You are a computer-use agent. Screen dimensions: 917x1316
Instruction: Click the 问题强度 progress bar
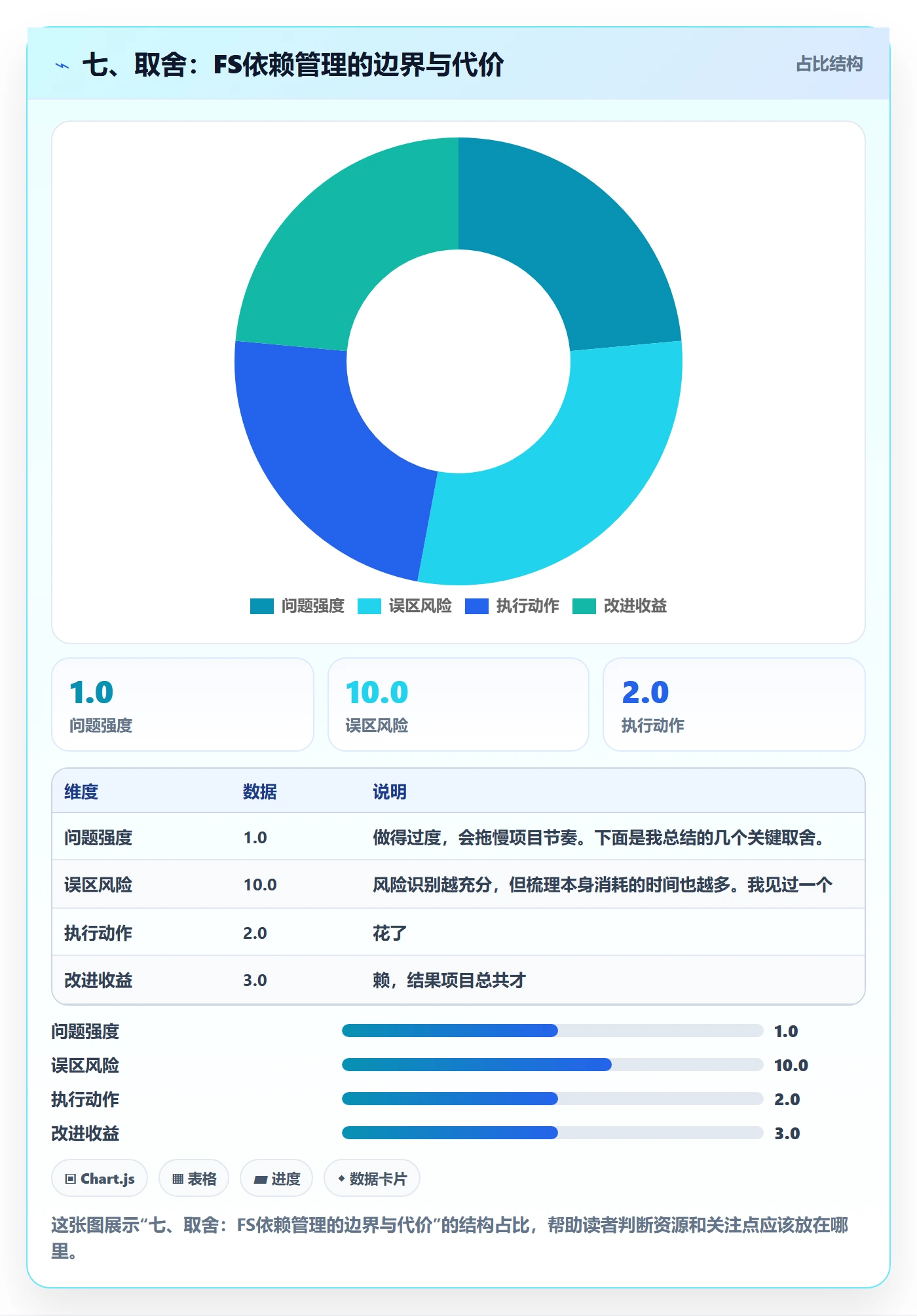552,1031
